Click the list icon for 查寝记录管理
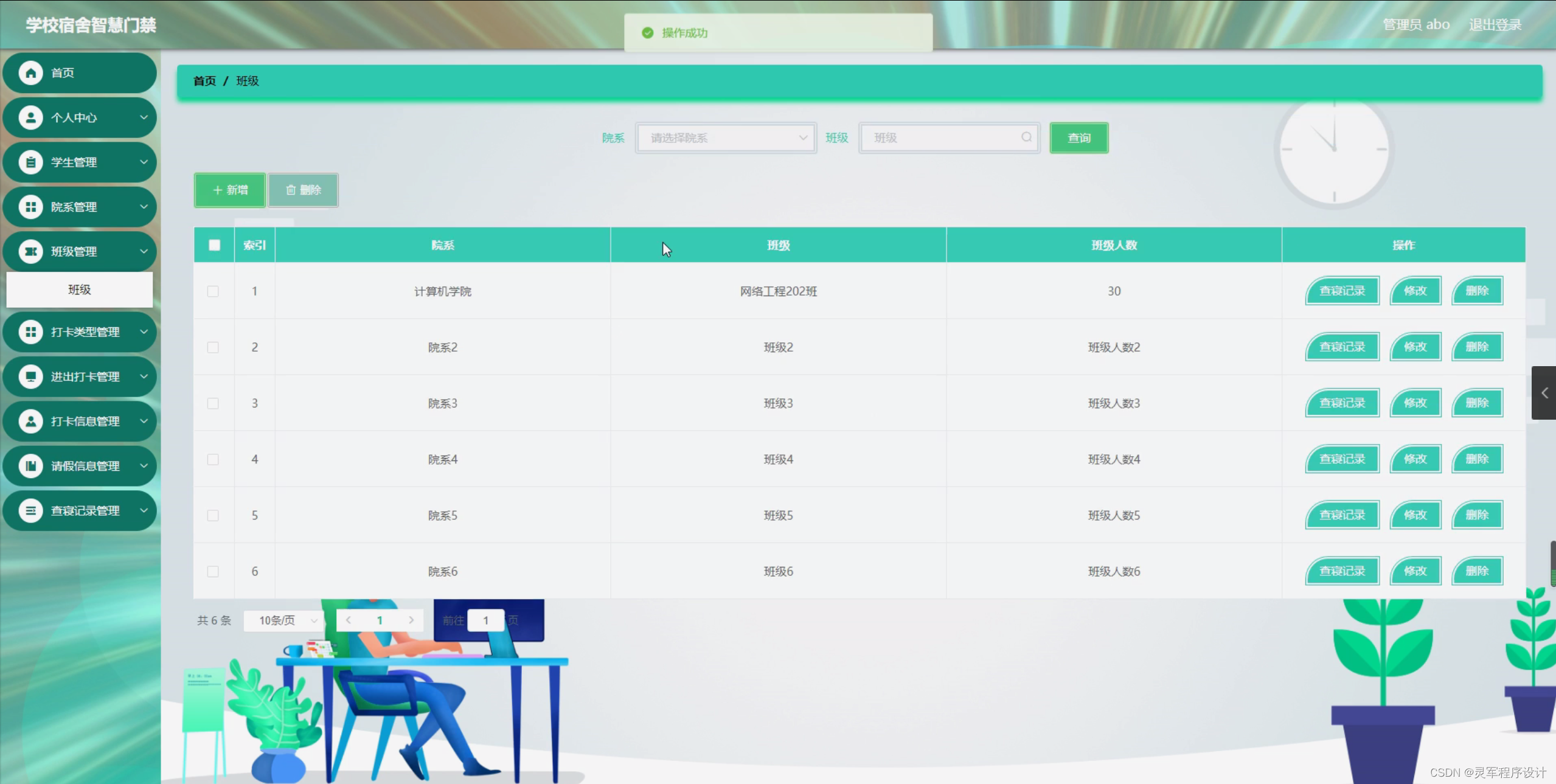Screen dimensions: 1556x784 (30, 510)
